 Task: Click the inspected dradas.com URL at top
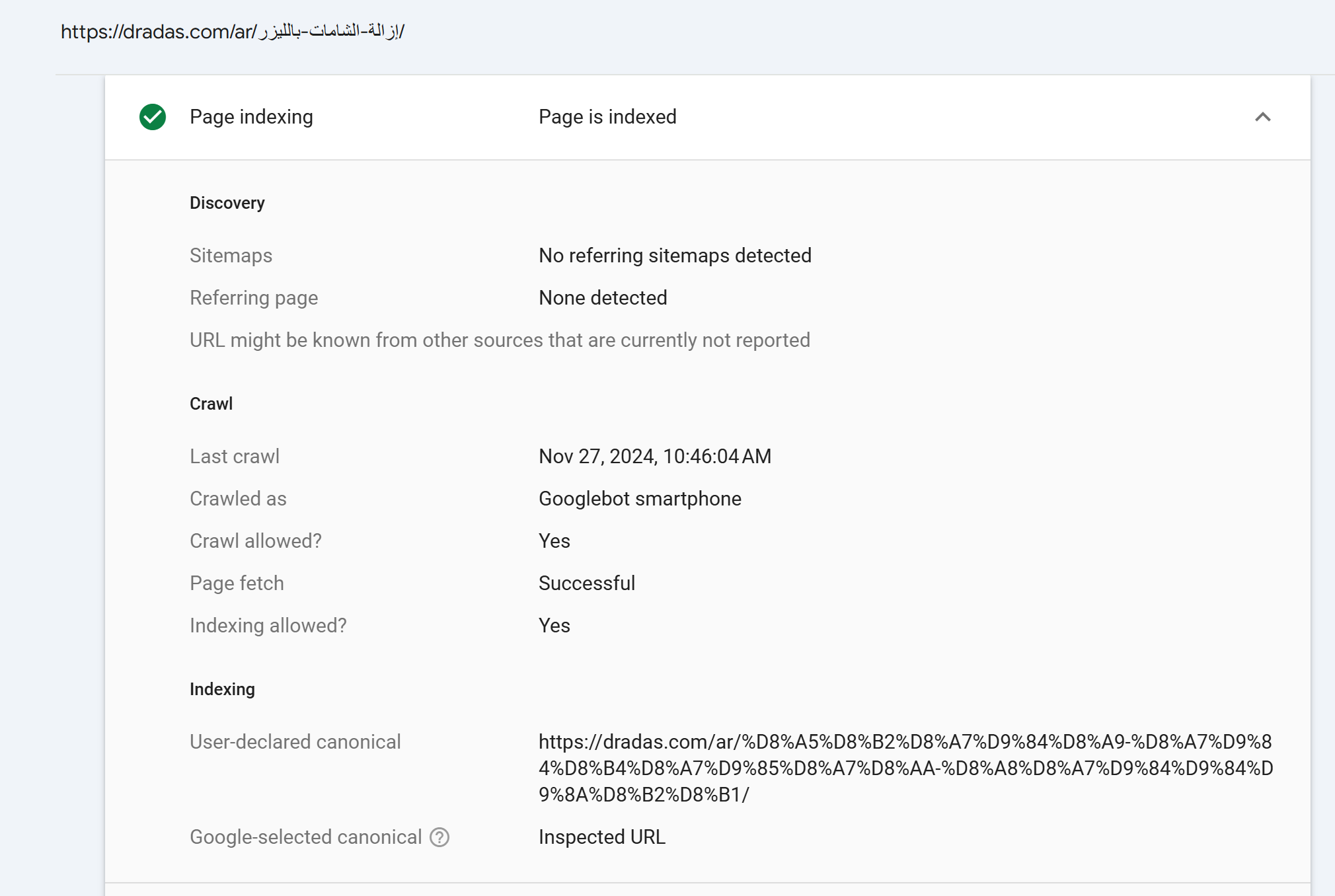[x=232, y=31]
